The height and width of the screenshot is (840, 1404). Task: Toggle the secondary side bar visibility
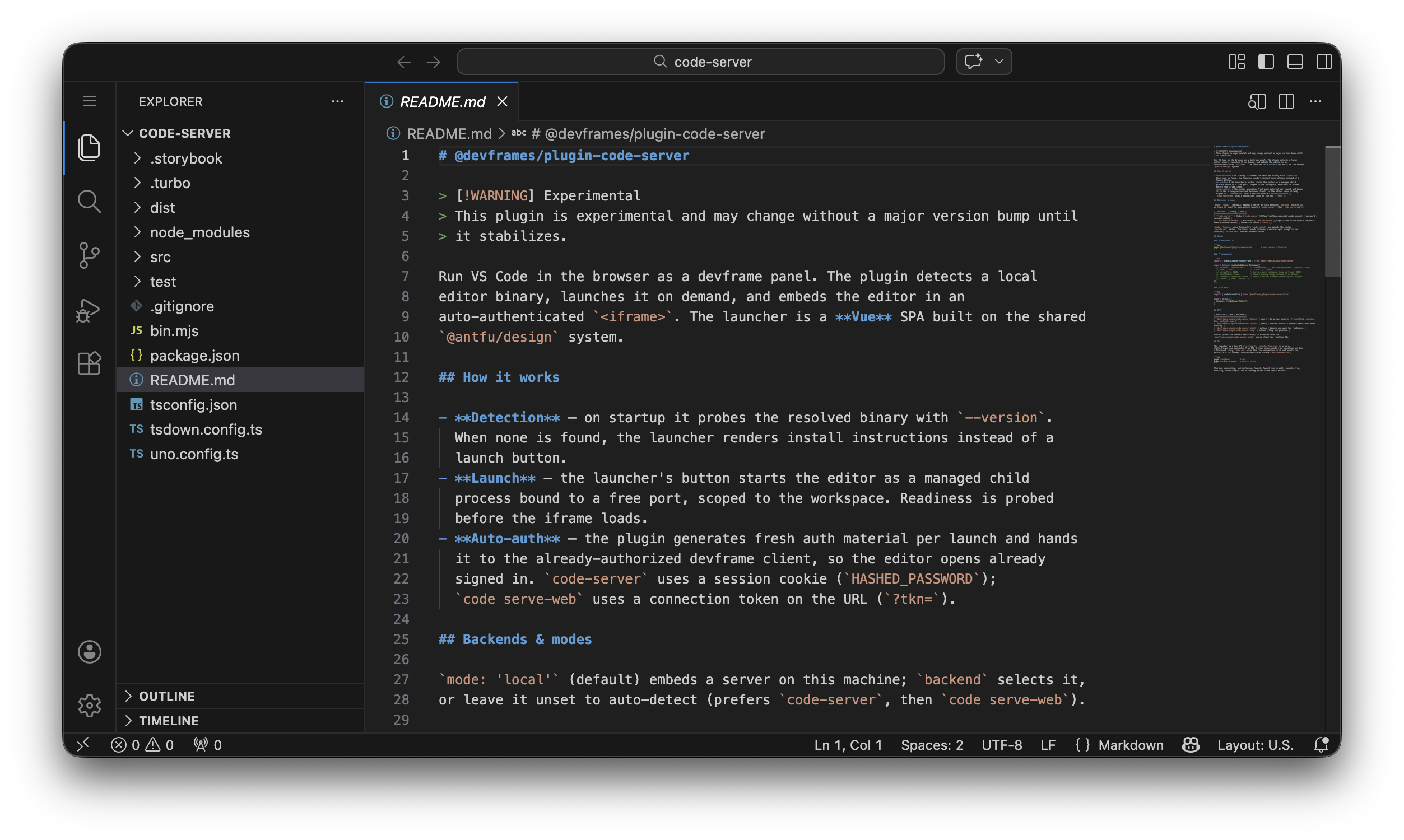[x=1324, y=62]
